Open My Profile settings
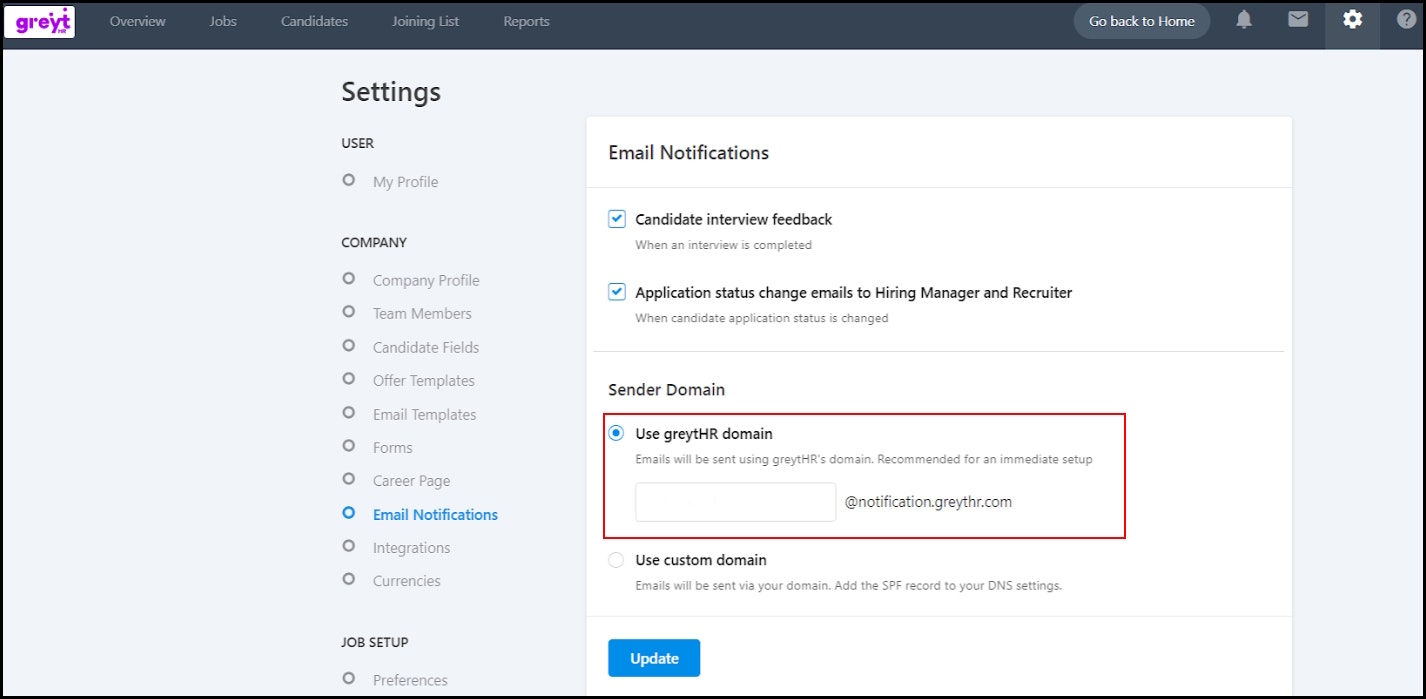This screenshot has height=699, width=1426. tap(405, 182)
